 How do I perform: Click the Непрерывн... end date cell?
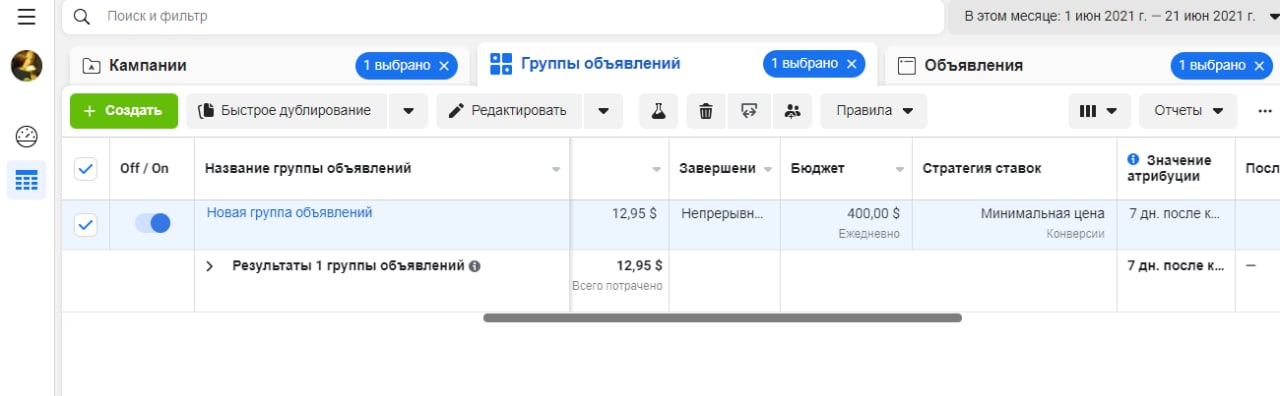tap(725, 225)
